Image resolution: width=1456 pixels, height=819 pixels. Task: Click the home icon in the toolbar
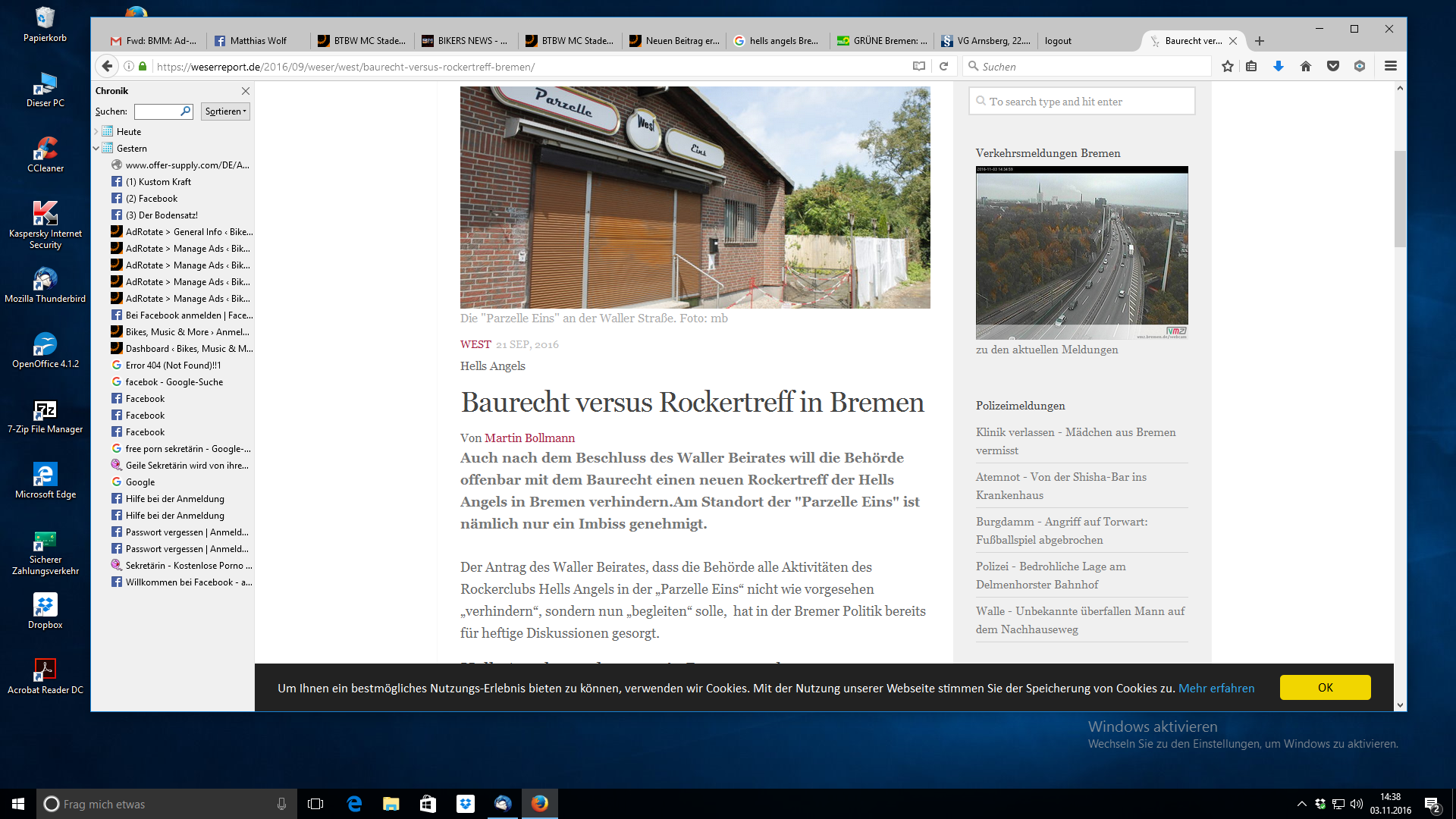coord(1306,66)
